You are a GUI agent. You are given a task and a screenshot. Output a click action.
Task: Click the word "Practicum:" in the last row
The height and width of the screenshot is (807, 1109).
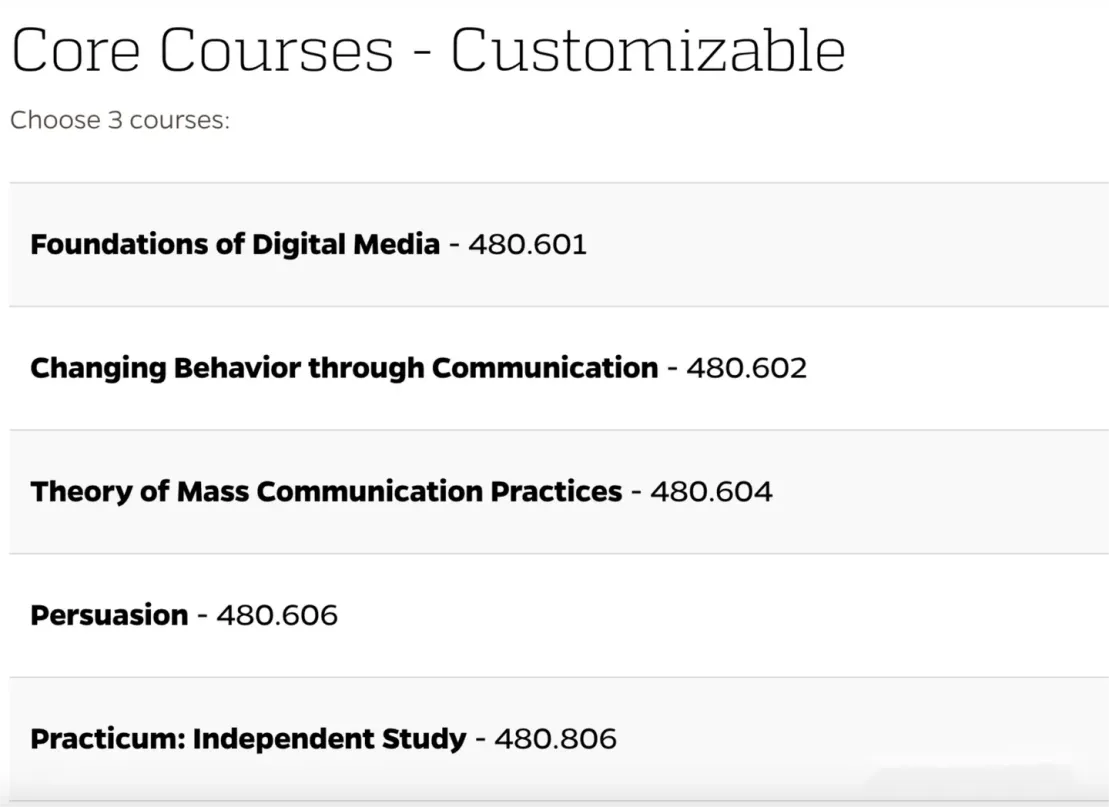(107, 739)
